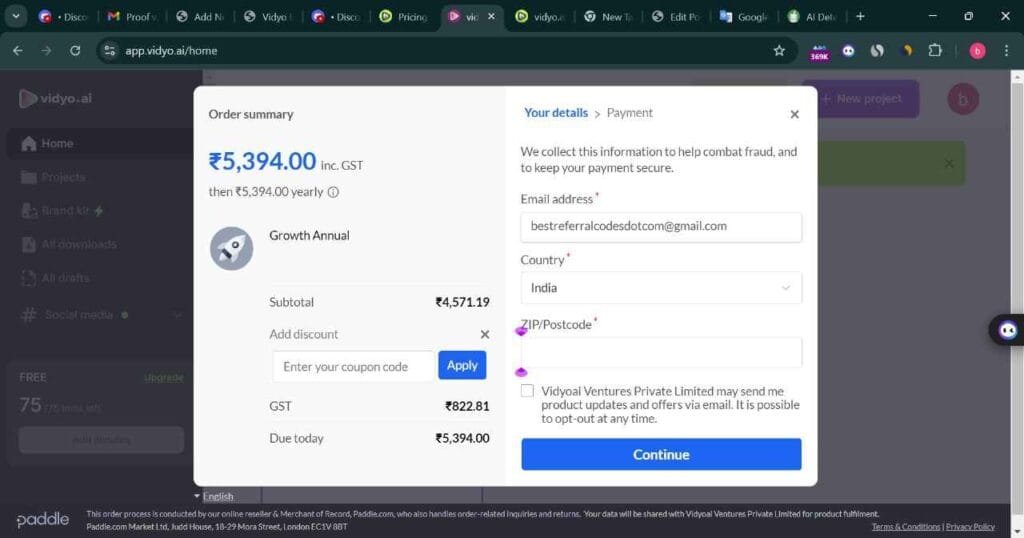
Task: Click the address bar URL
Action: (x=171, y=50)
